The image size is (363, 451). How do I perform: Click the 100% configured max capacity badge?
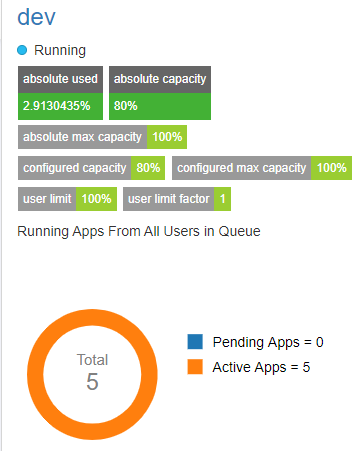point(332,168)
